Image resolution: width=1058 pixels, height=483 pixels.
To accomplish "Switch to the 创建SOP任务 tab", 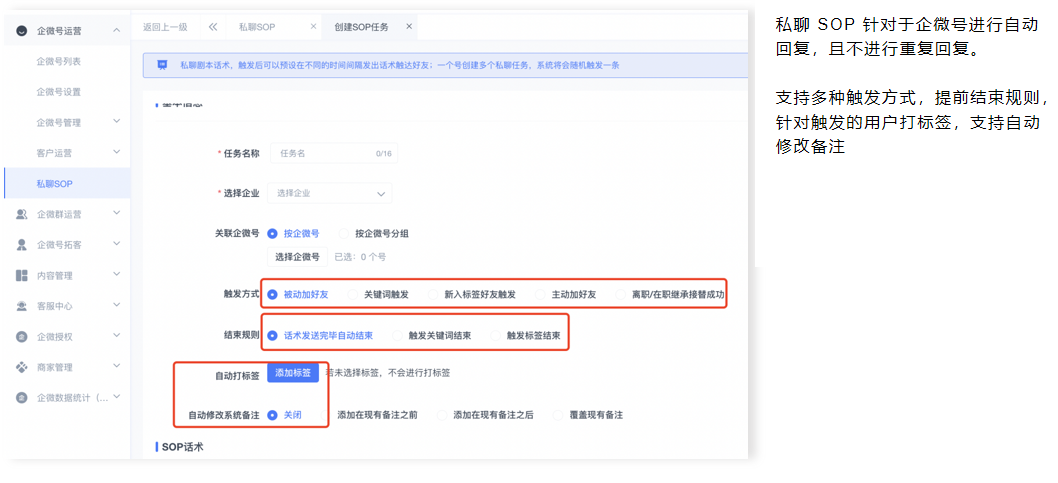I will tap(362, 27).
